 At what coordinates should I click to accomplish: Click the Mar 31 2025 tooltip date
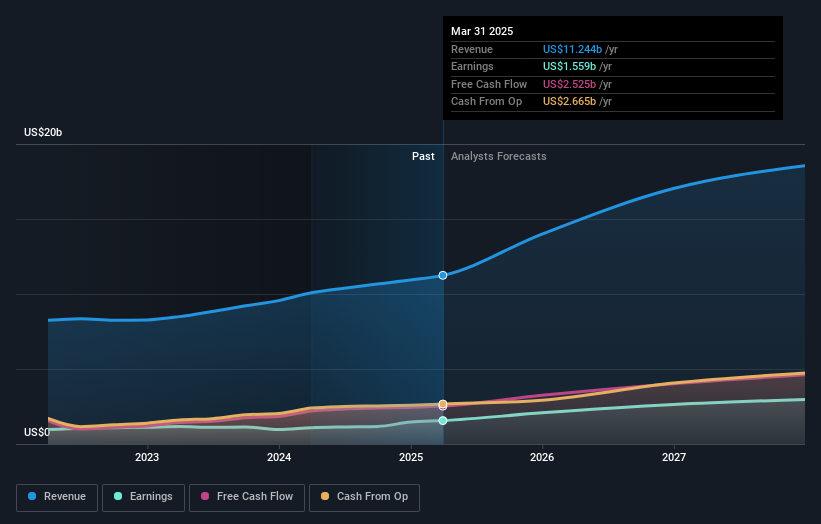coord(482,31)
